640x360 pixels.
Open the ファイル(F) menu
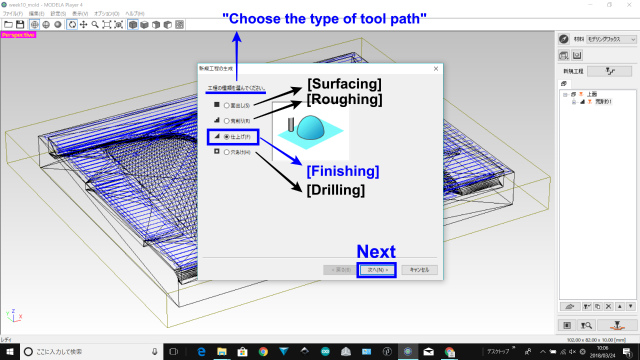pos(13,13)
